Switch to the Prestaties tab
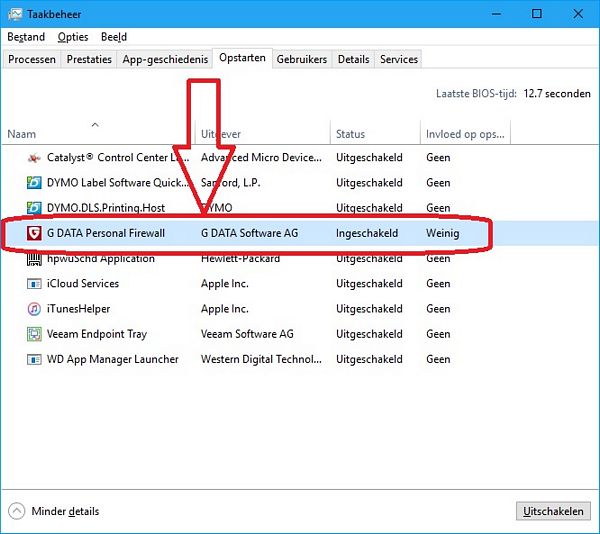 click(x=89, y=59)
